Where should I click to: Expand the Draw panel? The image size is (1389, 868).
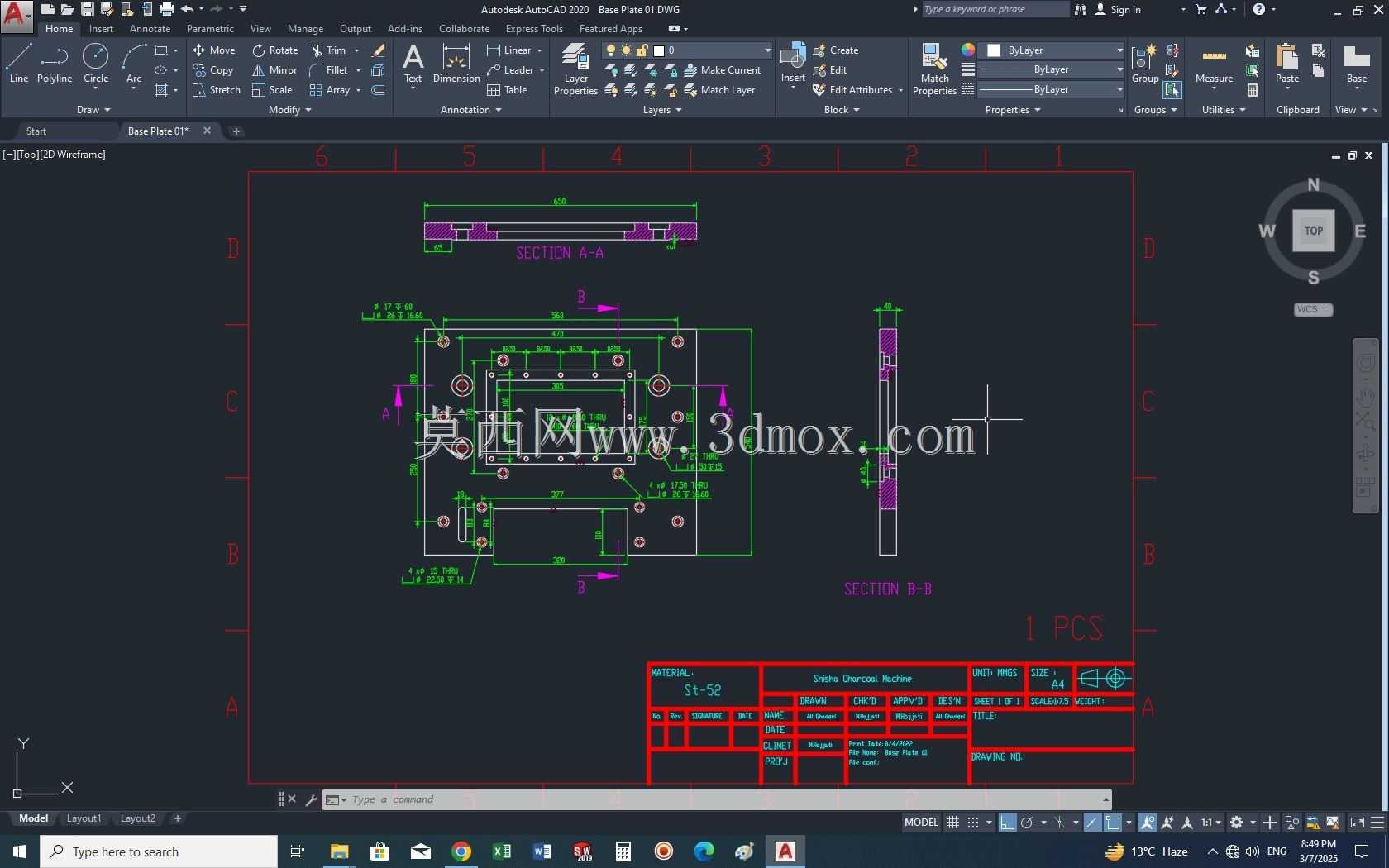click(93, 110)
